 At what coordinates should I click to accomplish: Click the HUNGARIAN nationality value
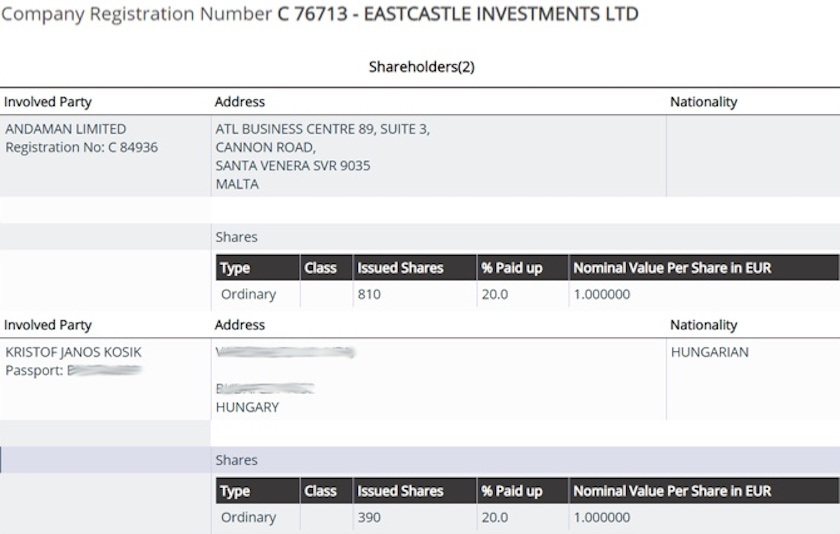(710, 352)
